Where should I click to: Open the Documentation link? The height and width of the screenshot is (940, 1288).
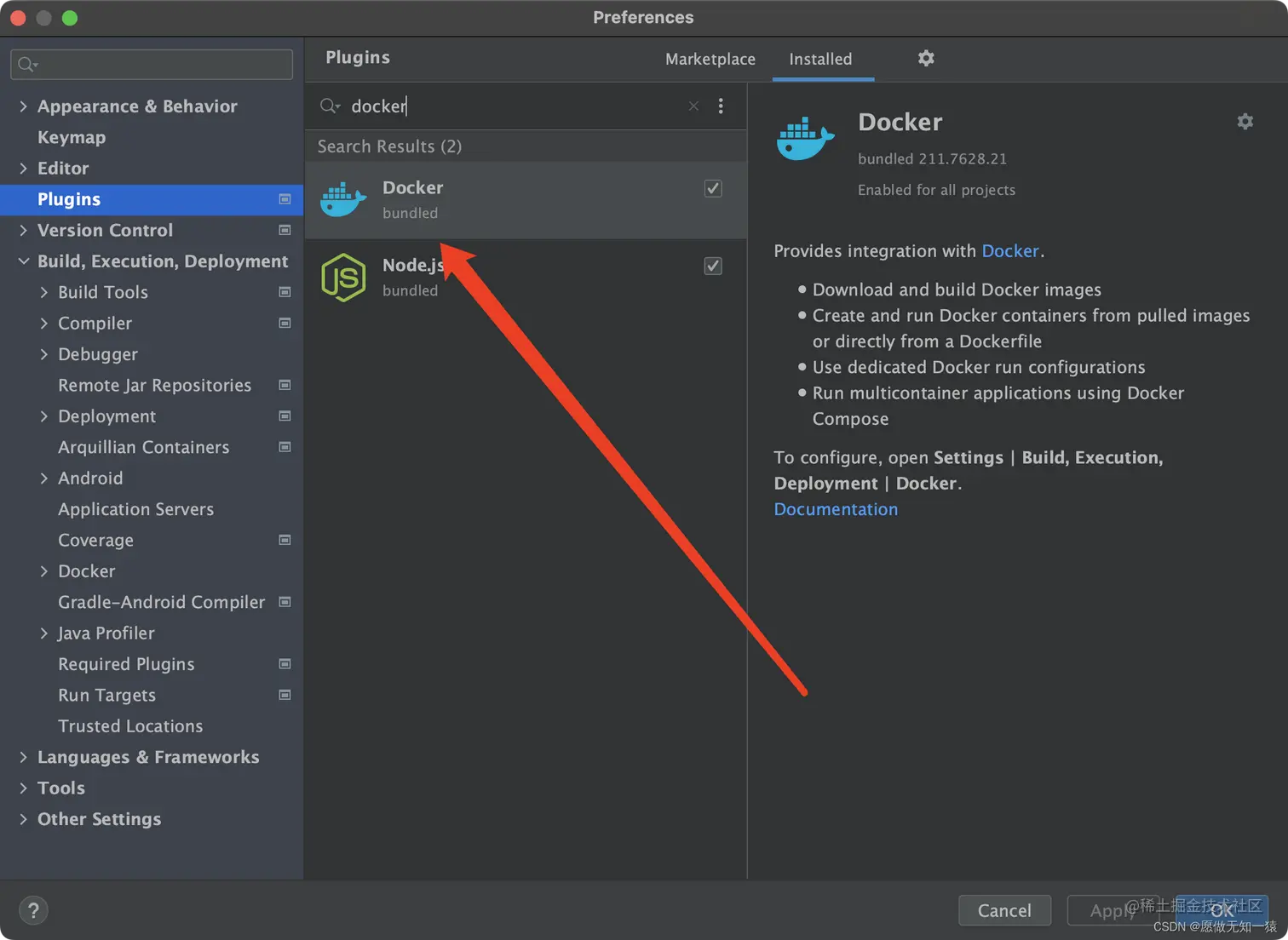(836, 509)
